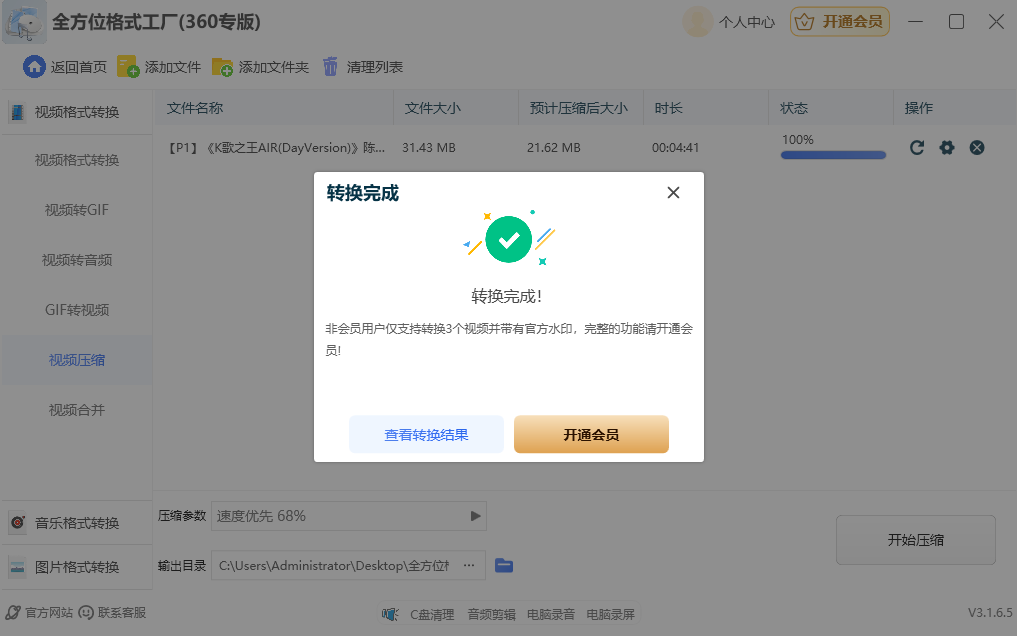Open the 视频压缩 section
The width and height of the screenshot is (1017, 636).
(75, 359)
